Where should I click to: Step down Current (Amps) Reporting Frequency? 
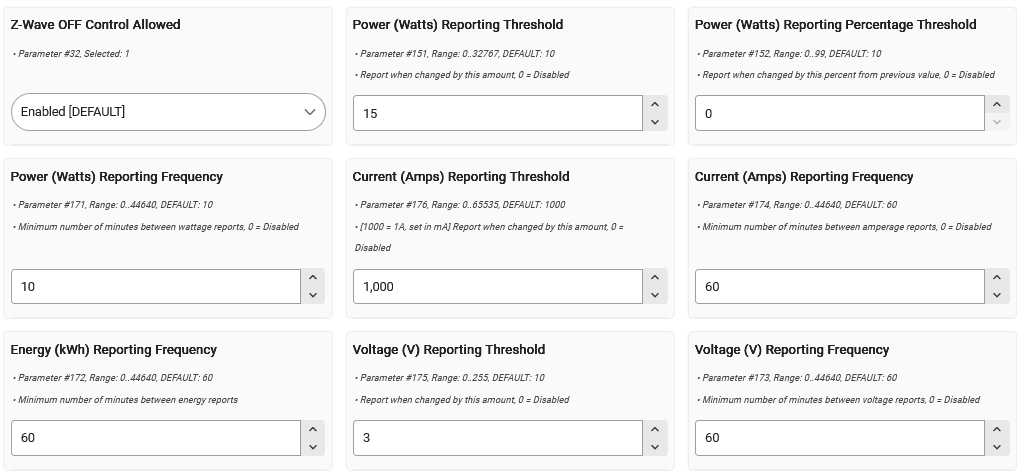click(997, 295)
